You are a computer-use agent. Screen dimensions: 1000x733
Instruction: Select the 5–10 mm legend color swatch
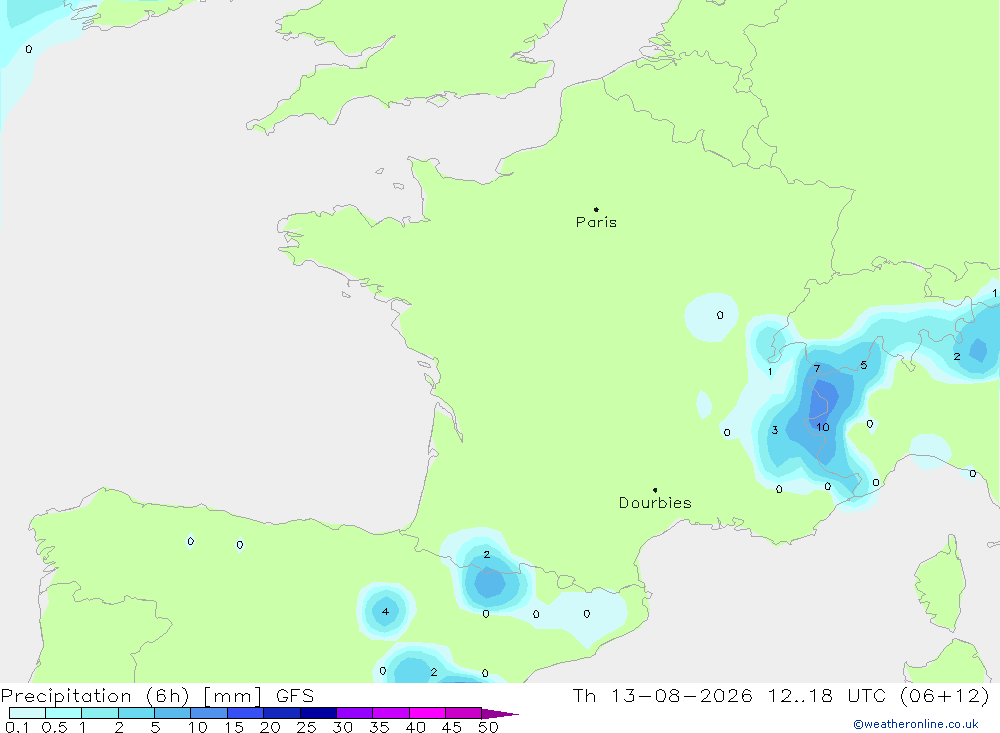[173, 713]
